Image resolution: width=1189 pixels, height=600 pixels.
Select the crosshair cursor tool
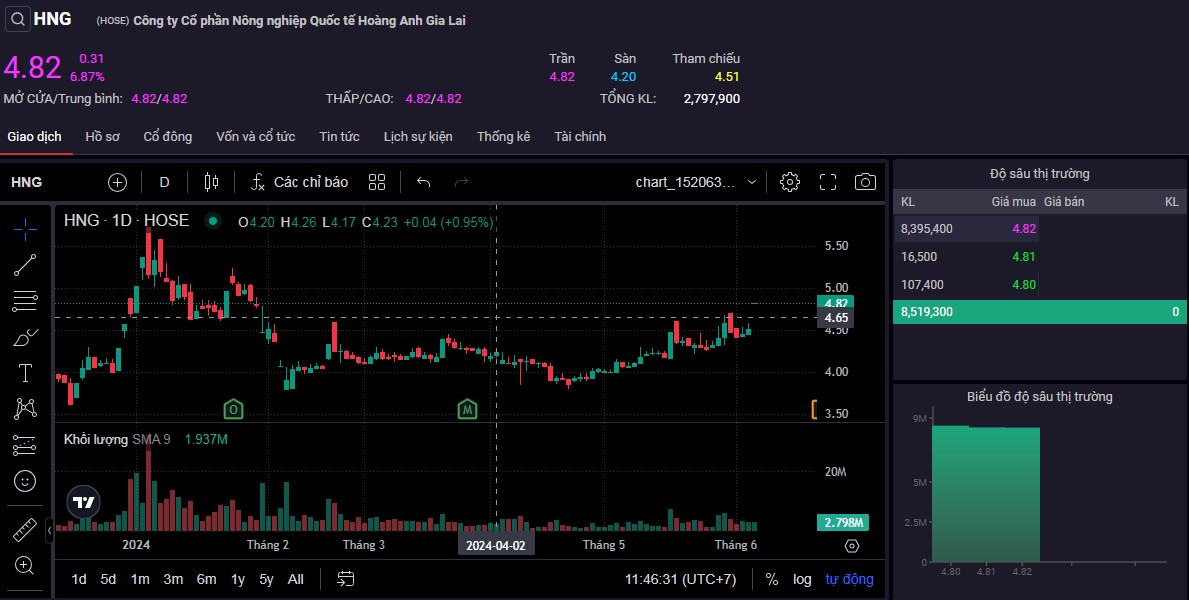[25, 228]
